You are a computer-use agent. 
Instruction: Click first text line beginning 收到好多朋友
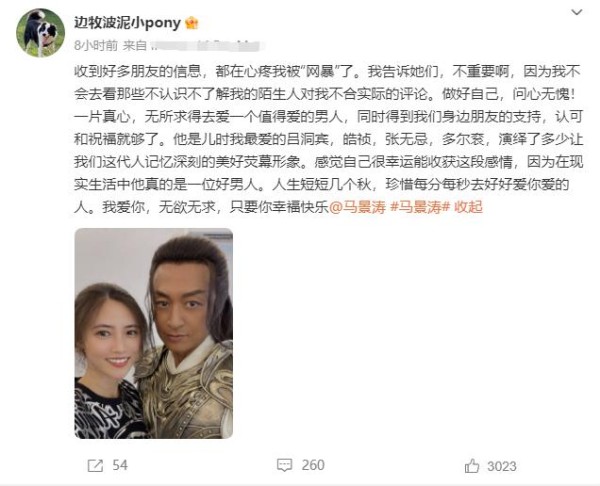click(x=328, y=72)
